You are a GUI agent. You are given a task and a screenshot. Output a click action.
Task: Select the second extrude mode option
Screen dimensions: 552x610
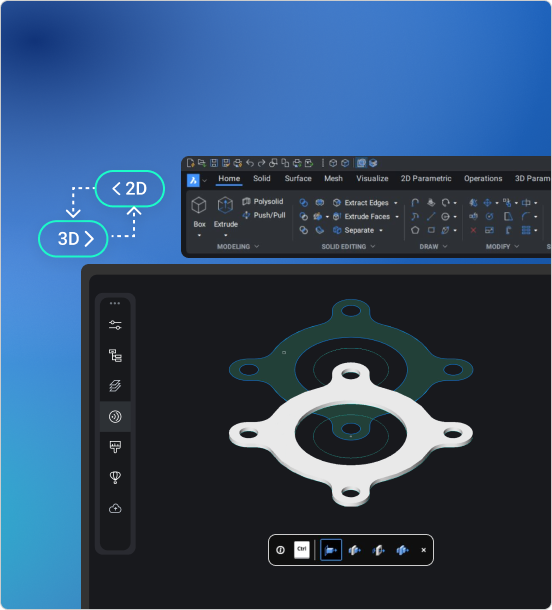354,550
